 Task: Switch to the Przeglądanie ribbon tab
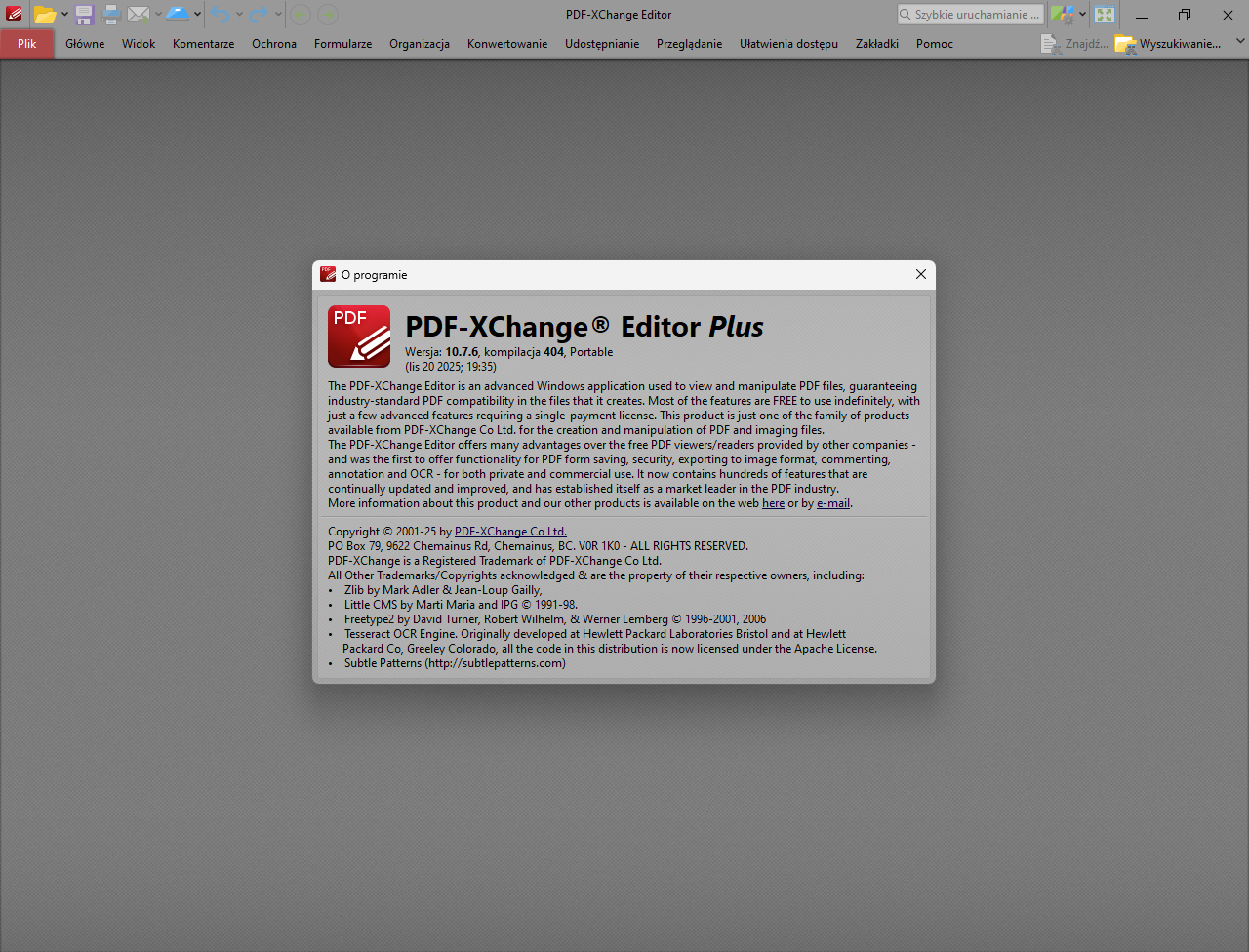coord(689,44)
